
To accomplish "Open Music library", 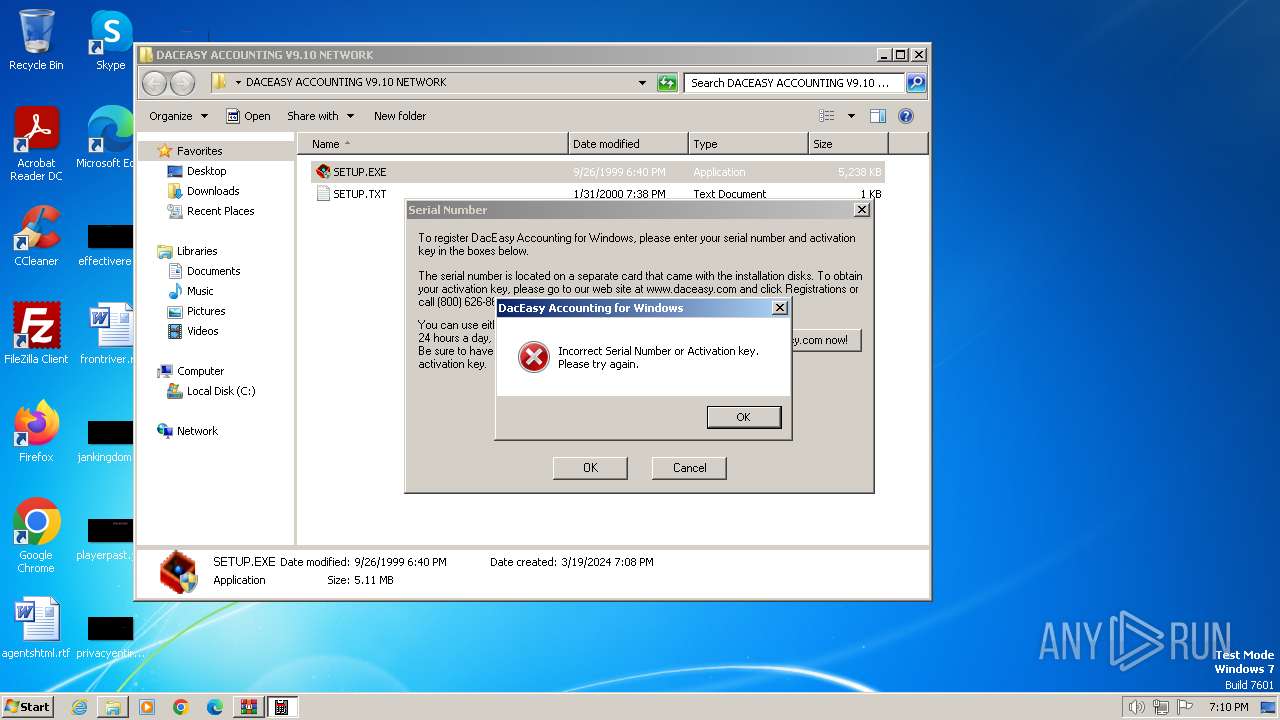I will pos(200,291).
